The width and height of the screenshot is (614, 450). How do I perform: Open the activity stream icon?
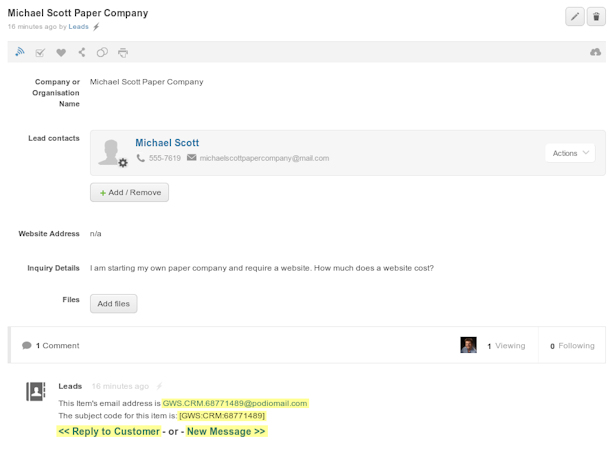(x=20, y=52)
